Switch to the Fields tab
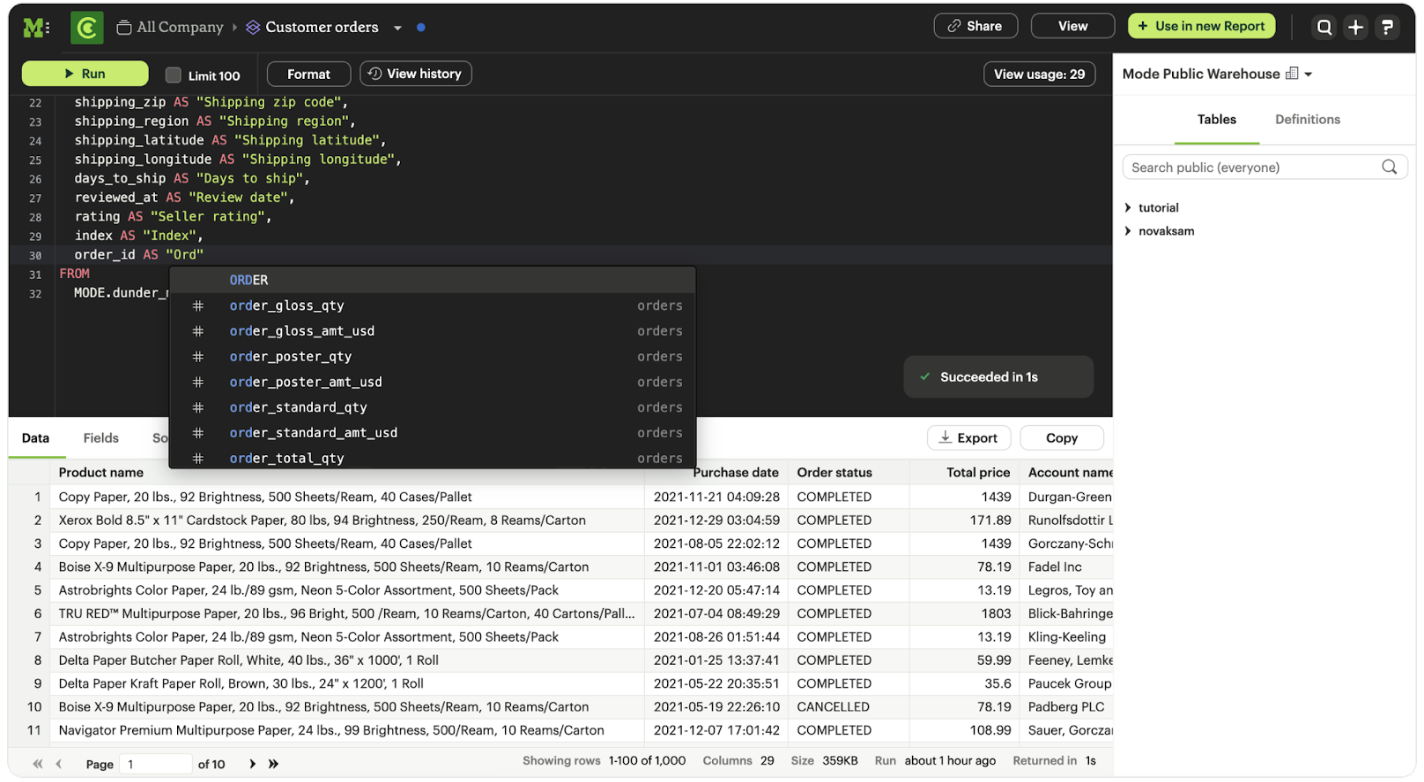The image size is (1424, 782). click(x=101, y=438)
